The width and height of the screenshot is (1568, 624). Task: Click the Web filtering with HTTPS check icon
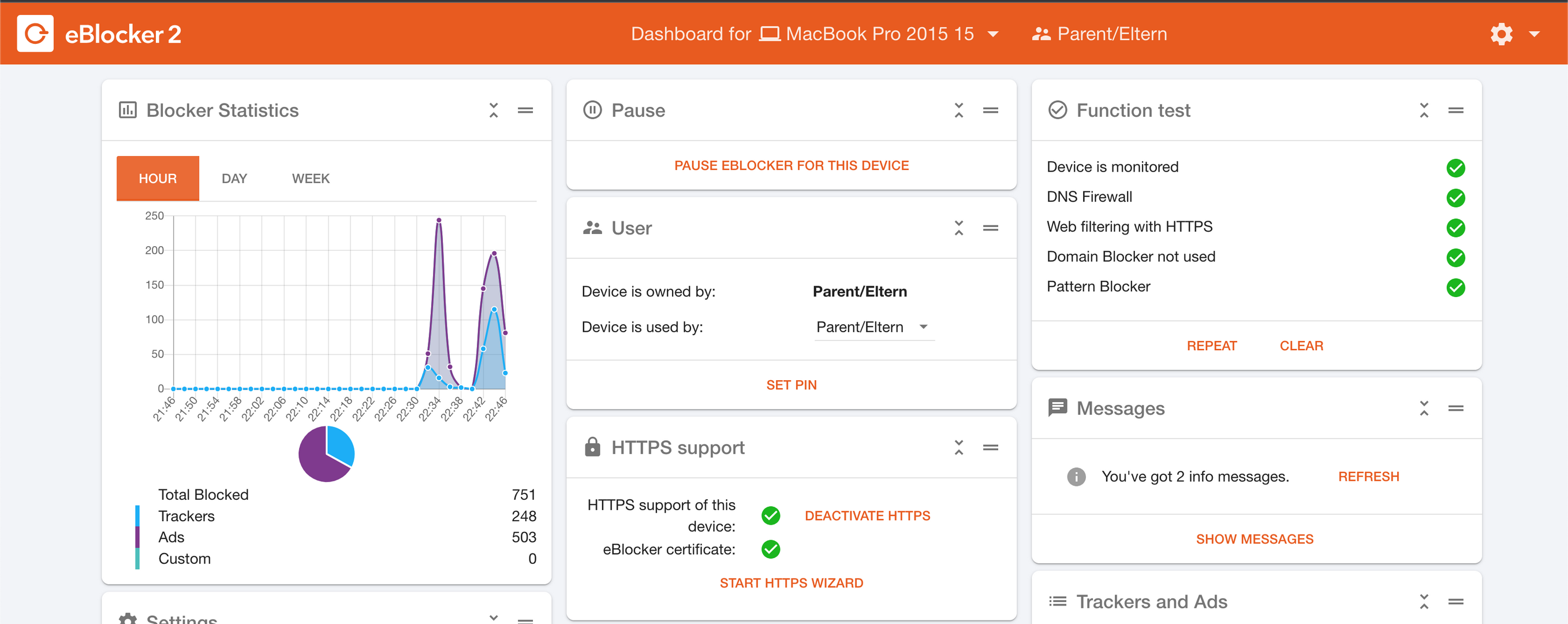pyautogui.click(x=1455, y=227)
